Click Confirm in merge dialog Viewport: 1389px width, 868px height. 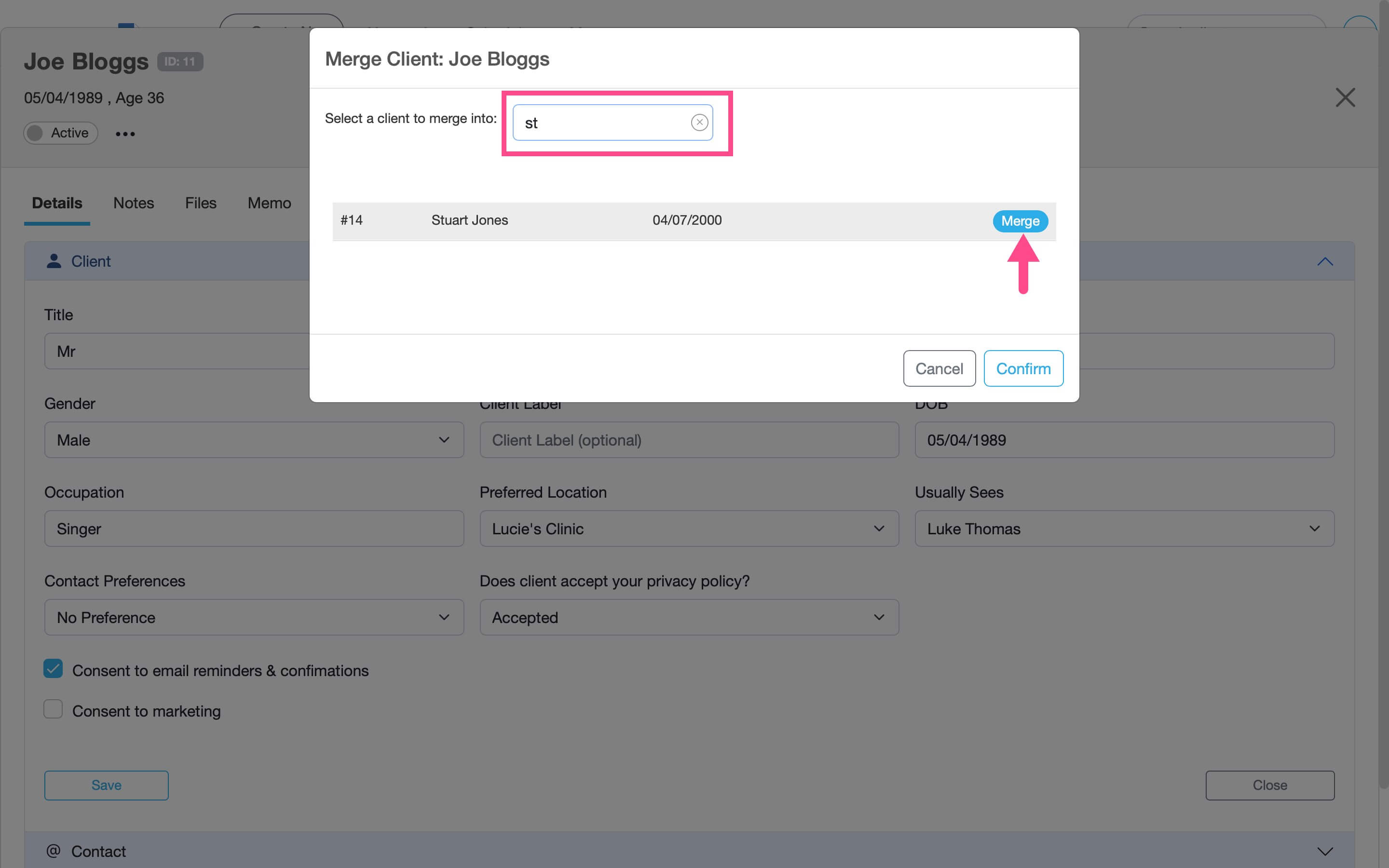[x=1023, y=368]
